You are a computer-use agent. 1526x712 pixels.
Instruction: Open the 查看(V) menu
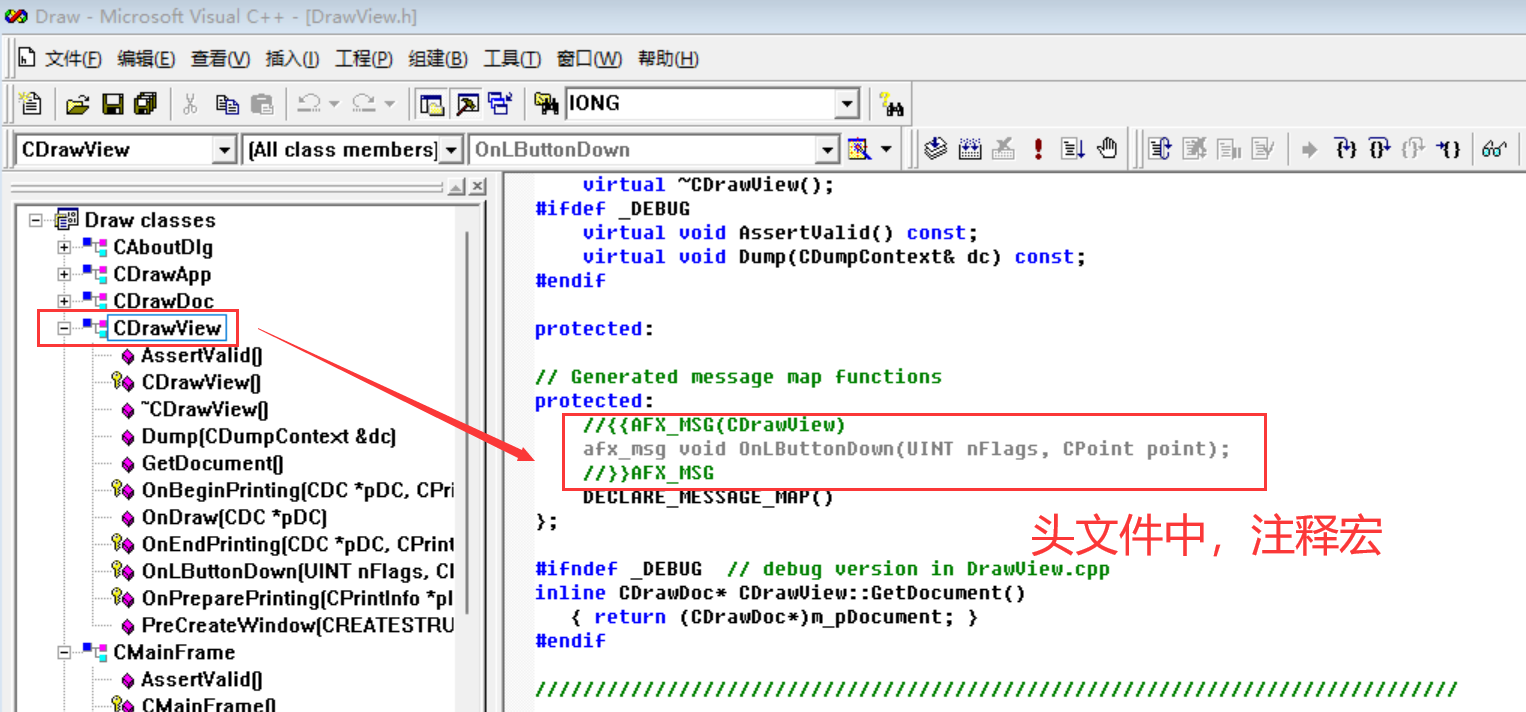coord(220,59)
